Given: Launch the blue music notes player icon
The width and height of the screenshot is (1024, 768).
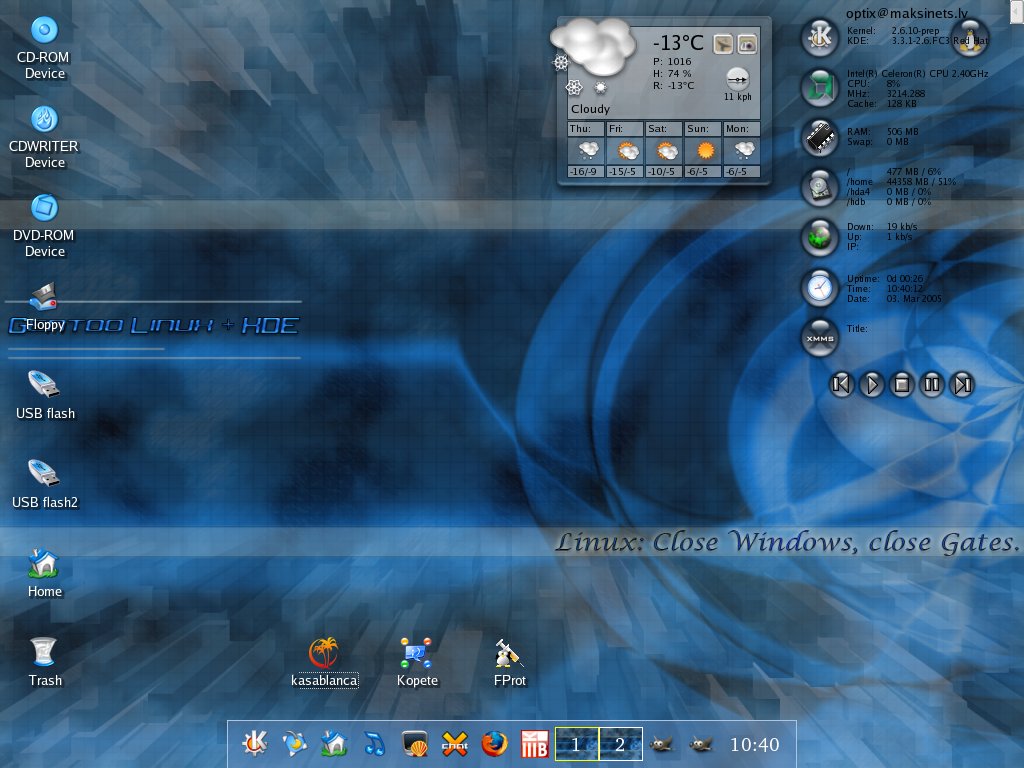Looking at the screenshot, I should pos(374,743).
